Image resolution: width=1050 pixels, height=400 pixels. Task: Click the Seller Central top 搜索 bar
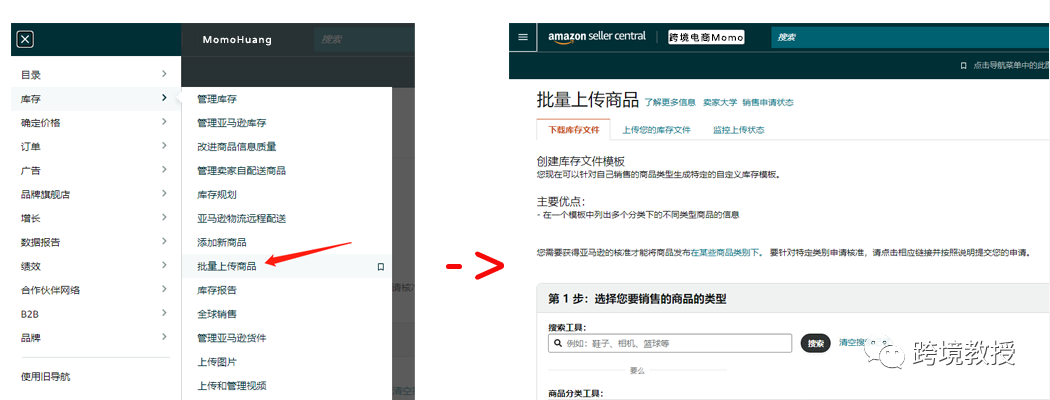click(x=911, y=38)
